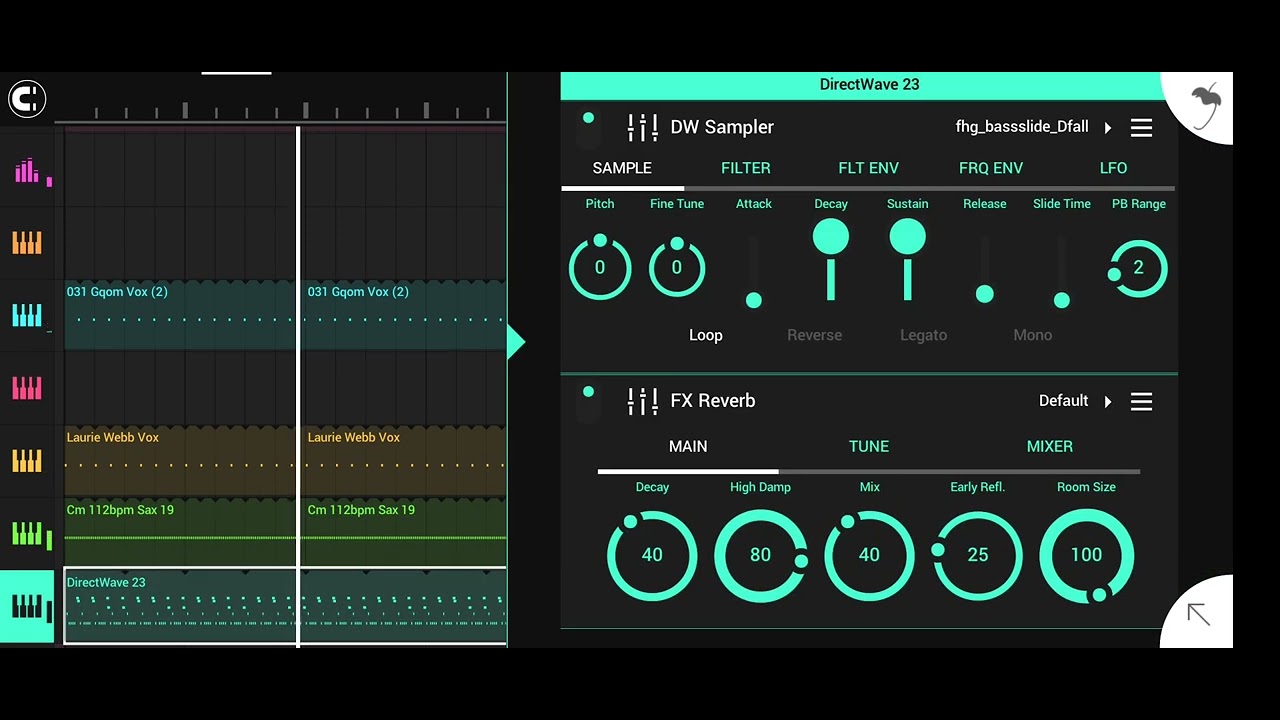Collapse panel with the teal divider arrow
1280x720 pixels.
516,342
